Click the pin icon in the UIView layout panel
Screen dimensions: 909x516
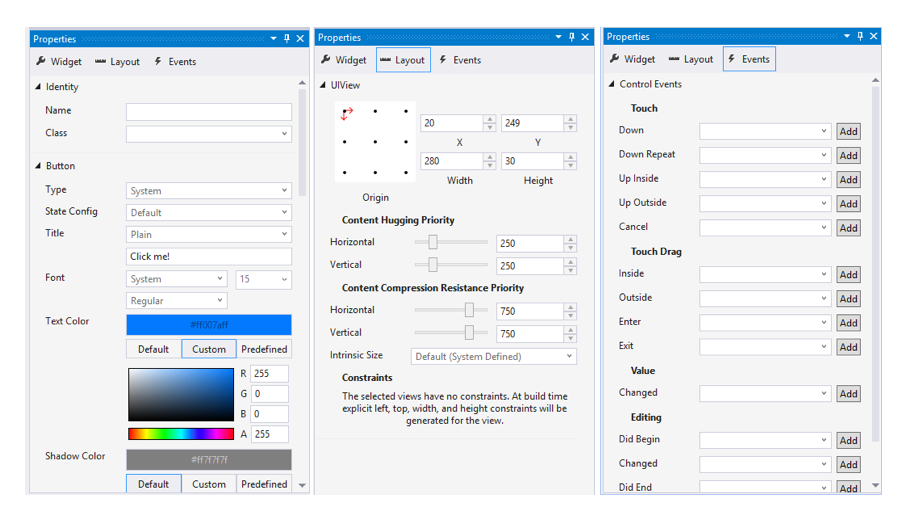[x=571, y=38]
